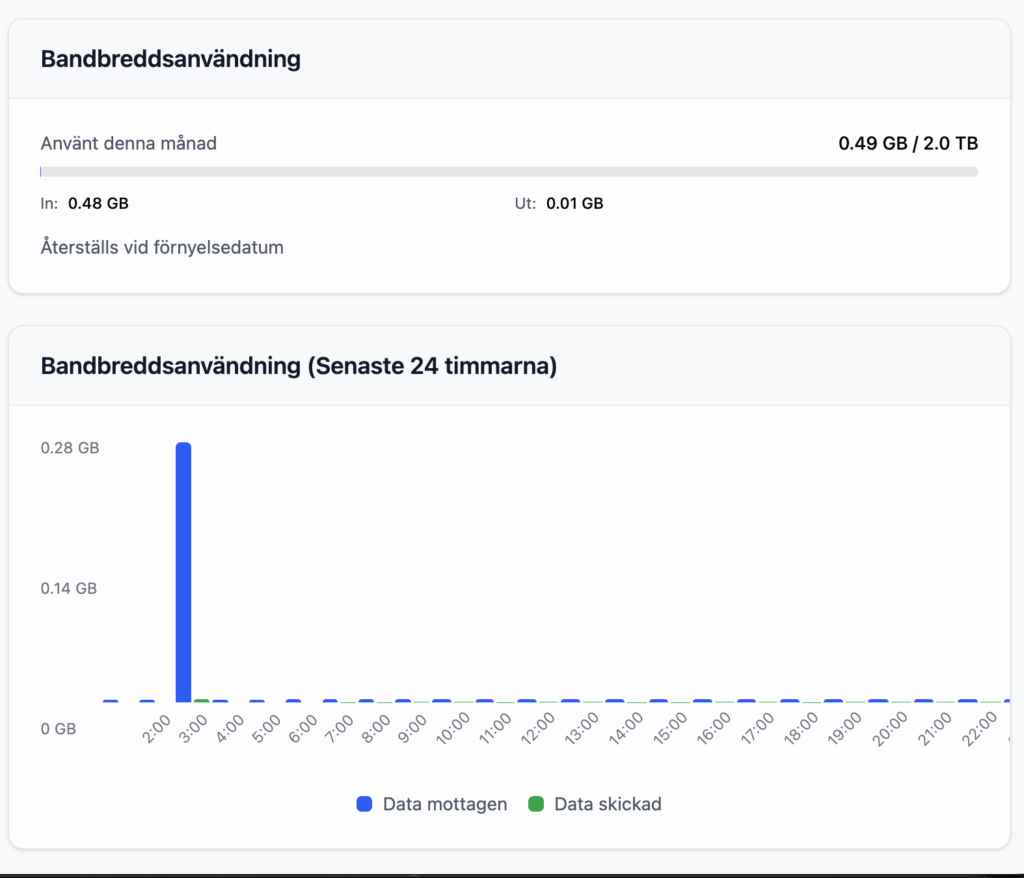1024x878 pixels.
Task: Click the Använt denna månad label
Action: tap(128, 143)
